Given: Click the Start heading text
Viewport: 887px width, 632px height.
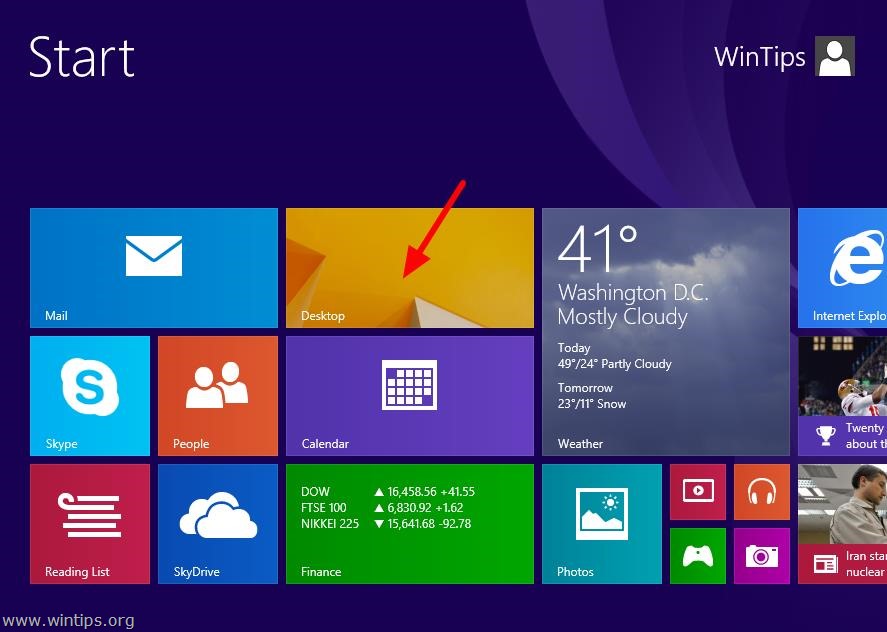Looking at the screenshot, I should [x=81, y=57].
